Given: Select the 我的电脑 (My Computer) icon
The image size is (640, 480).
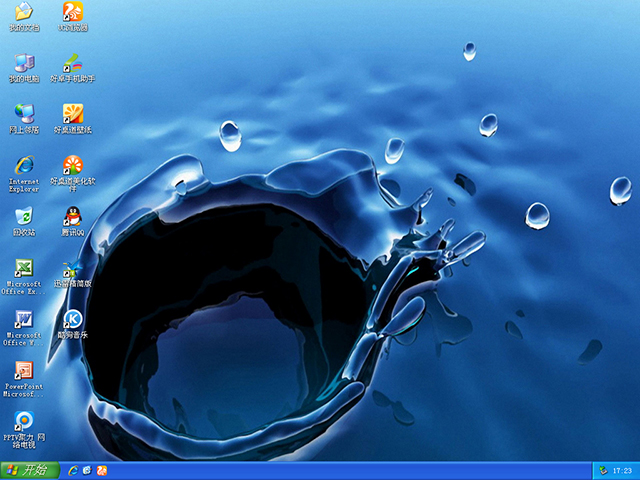Looking at the screenshot, I should [23, 63].
